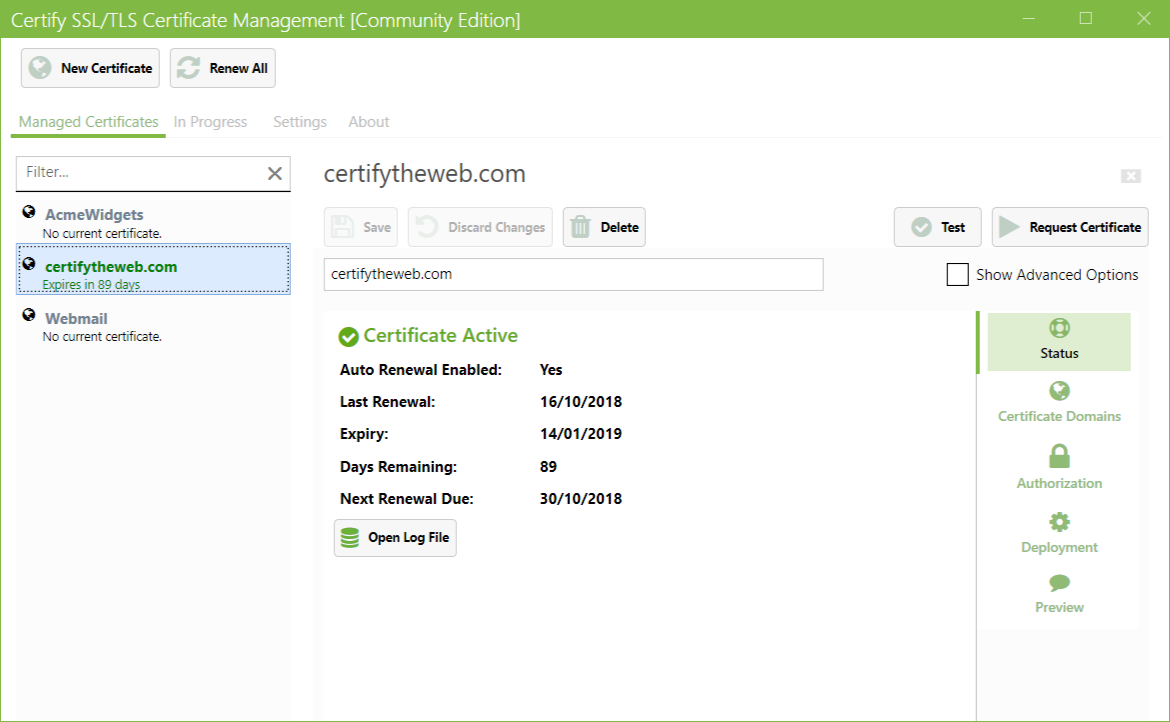
Task: Click the Save button
Action: click(x=360, y=227)
